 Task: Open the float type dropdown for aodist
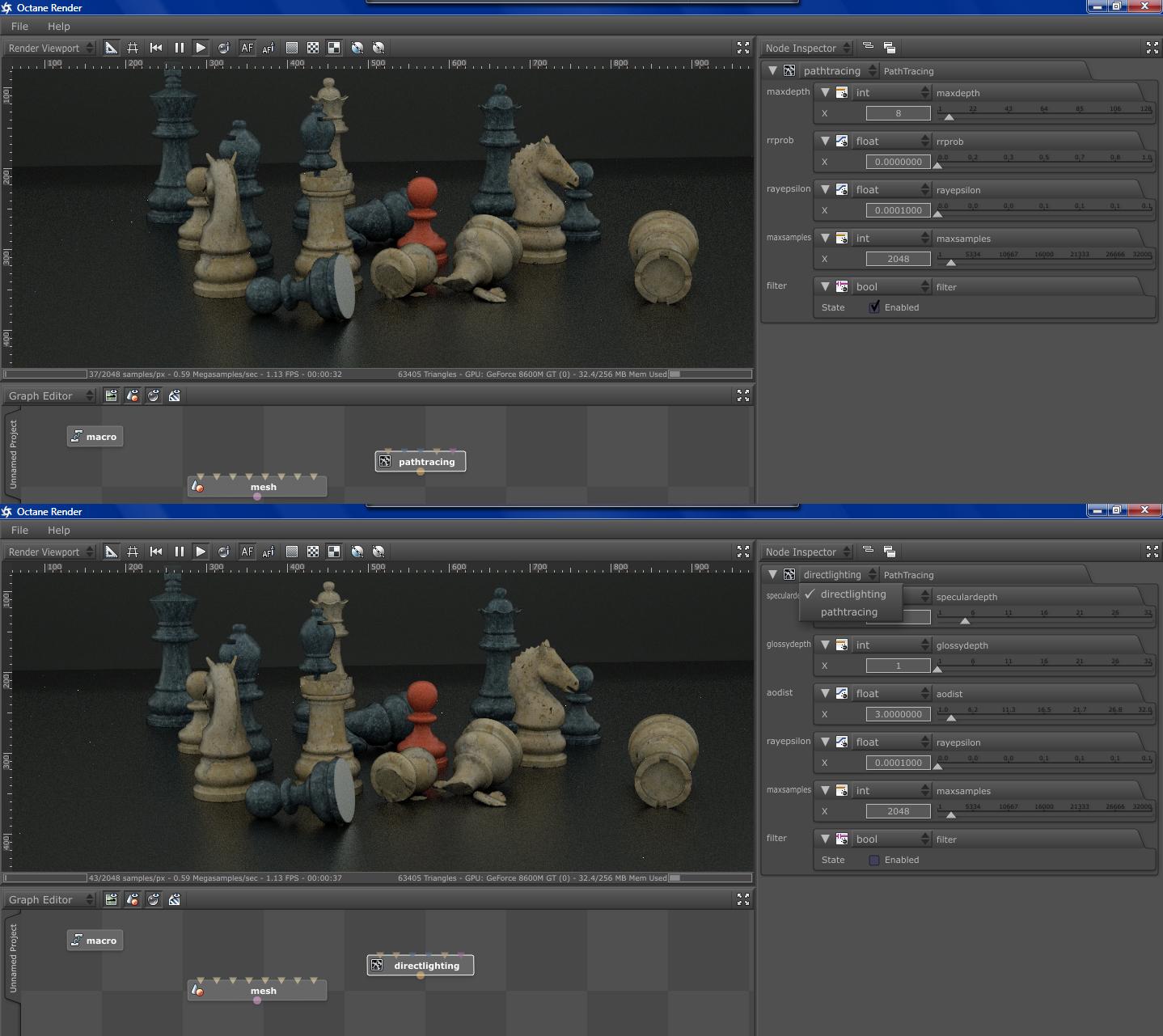pos(892,693)
